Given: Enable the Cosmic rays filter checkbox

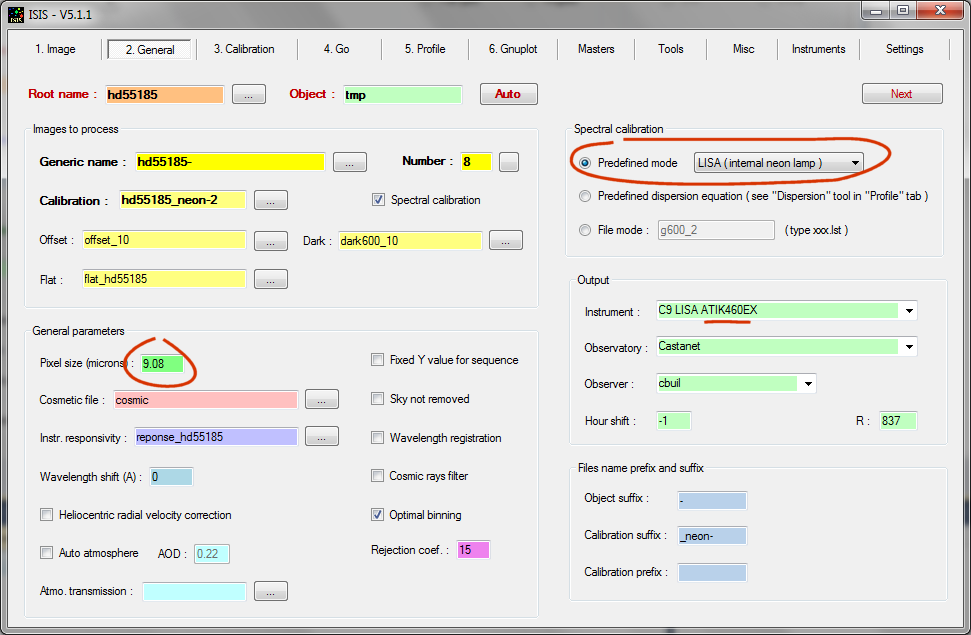Looking at the screenshot, I should tap(378, 476).
